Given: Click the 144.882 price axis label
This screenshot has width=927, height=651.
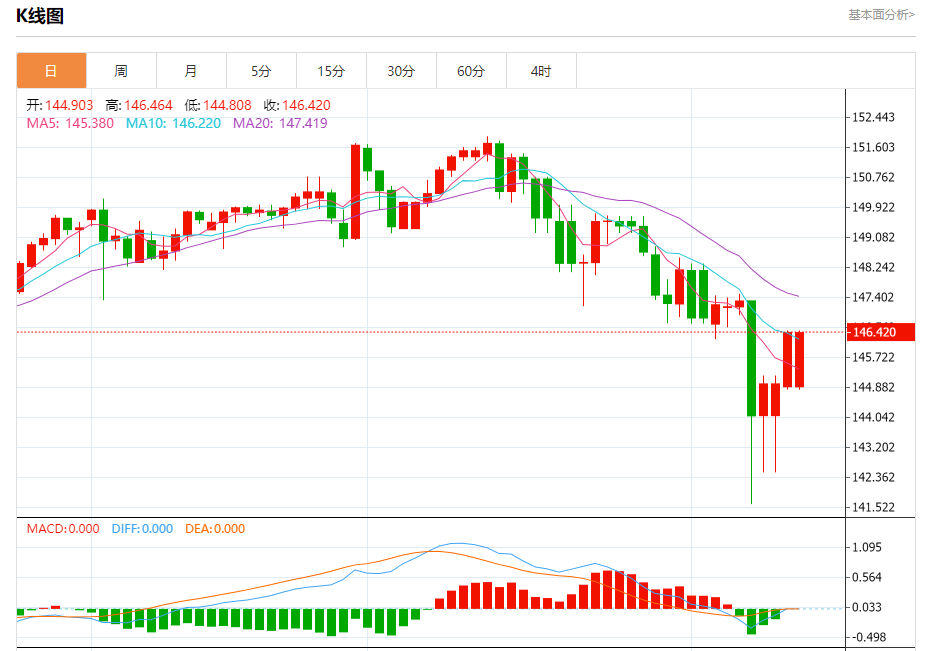Looking at the screenshot, I should point(873,387).
